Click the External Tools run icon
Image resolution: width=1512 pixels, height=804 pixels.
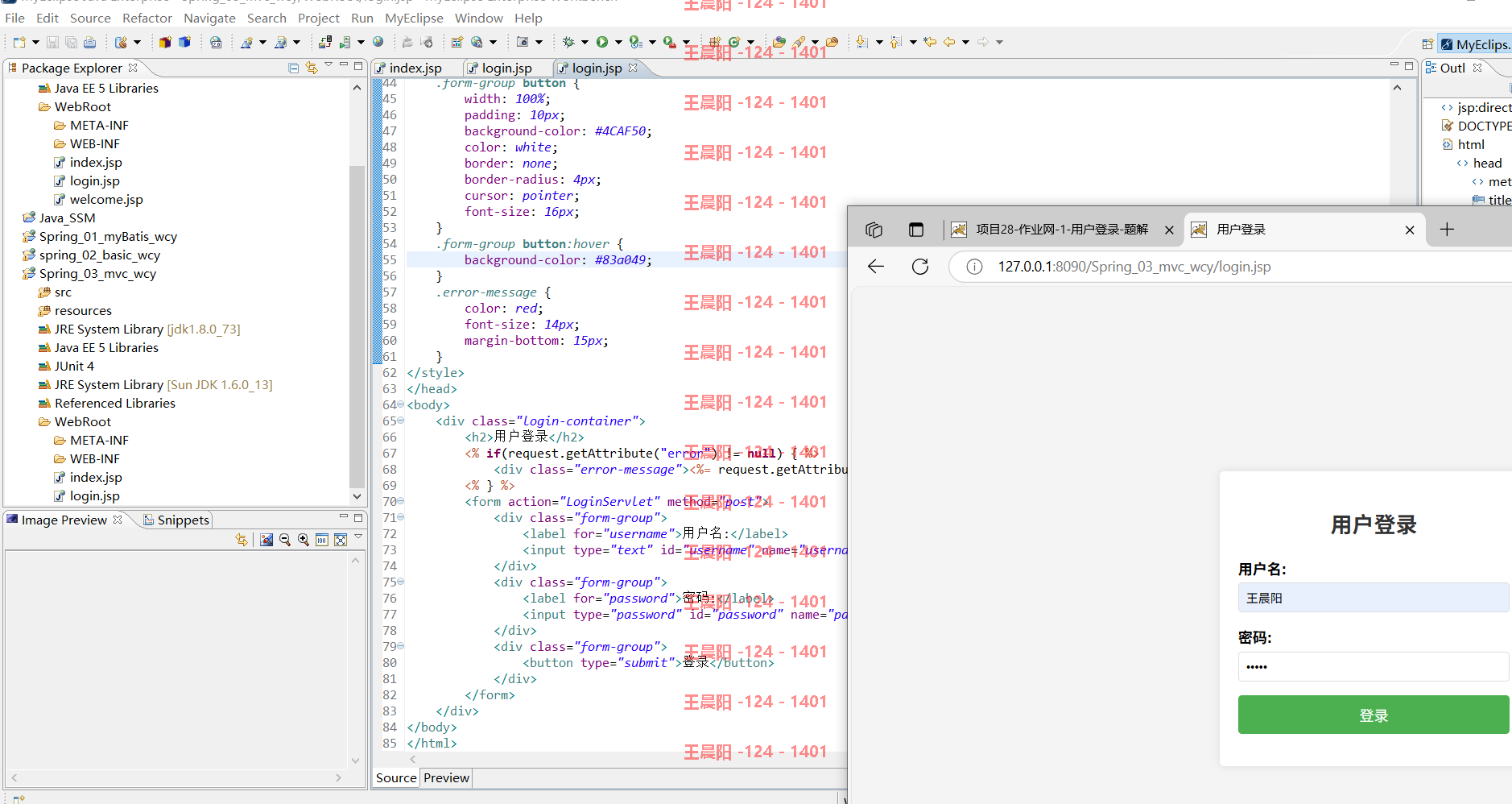[669, 43]
